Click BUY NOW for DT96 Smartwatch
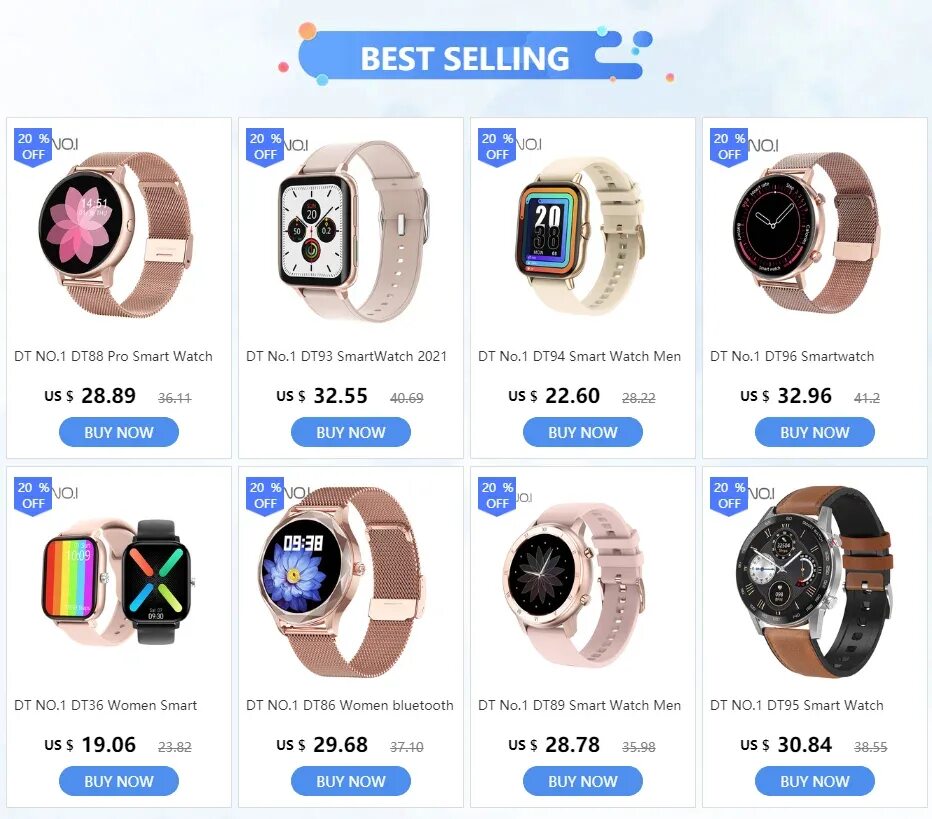The width and height of the screenshot is (932, 819). [x=814, y=432]
